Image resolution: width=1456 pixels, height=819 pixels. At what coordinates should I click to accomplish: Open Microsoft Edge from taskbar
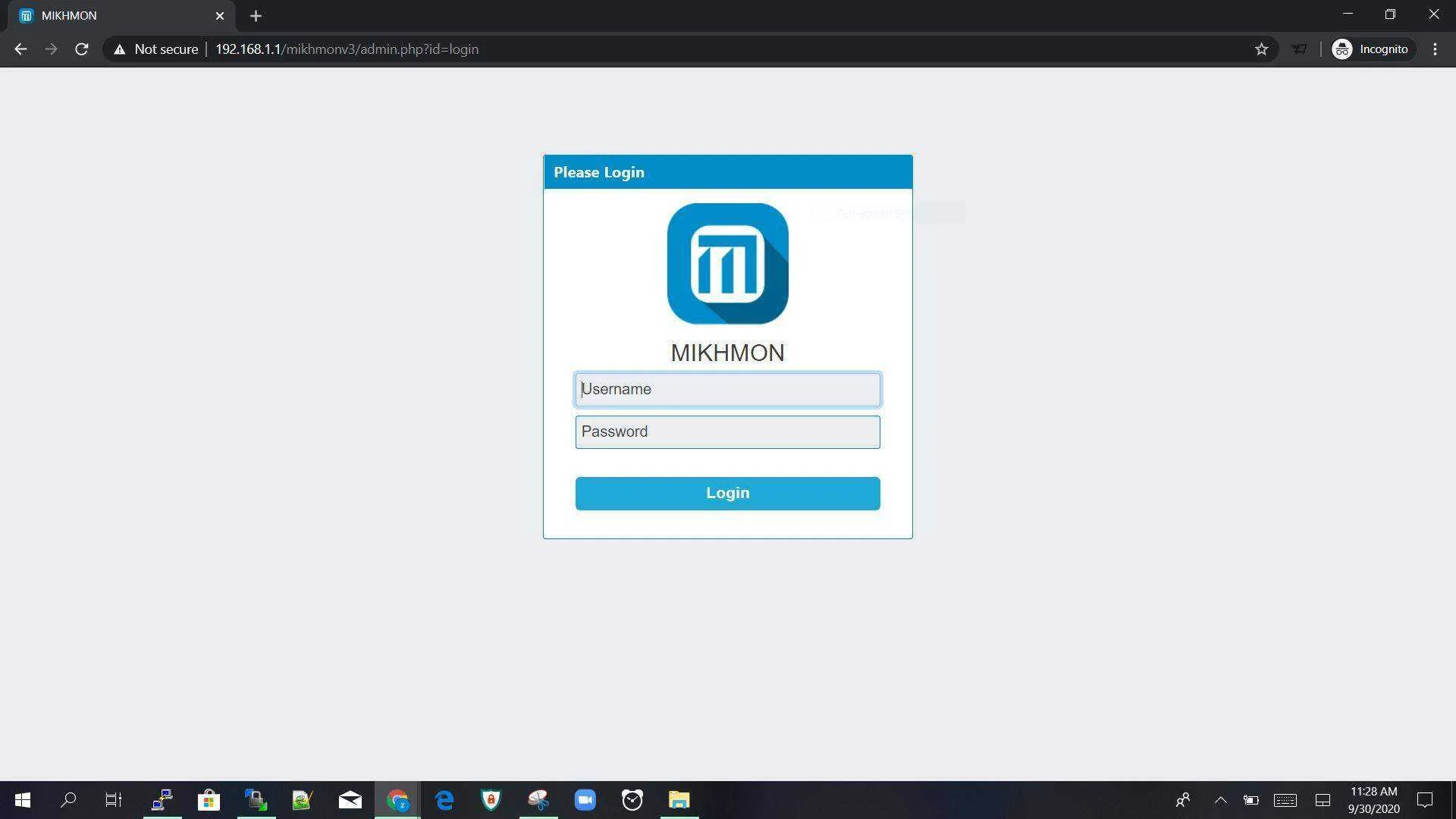444,800
